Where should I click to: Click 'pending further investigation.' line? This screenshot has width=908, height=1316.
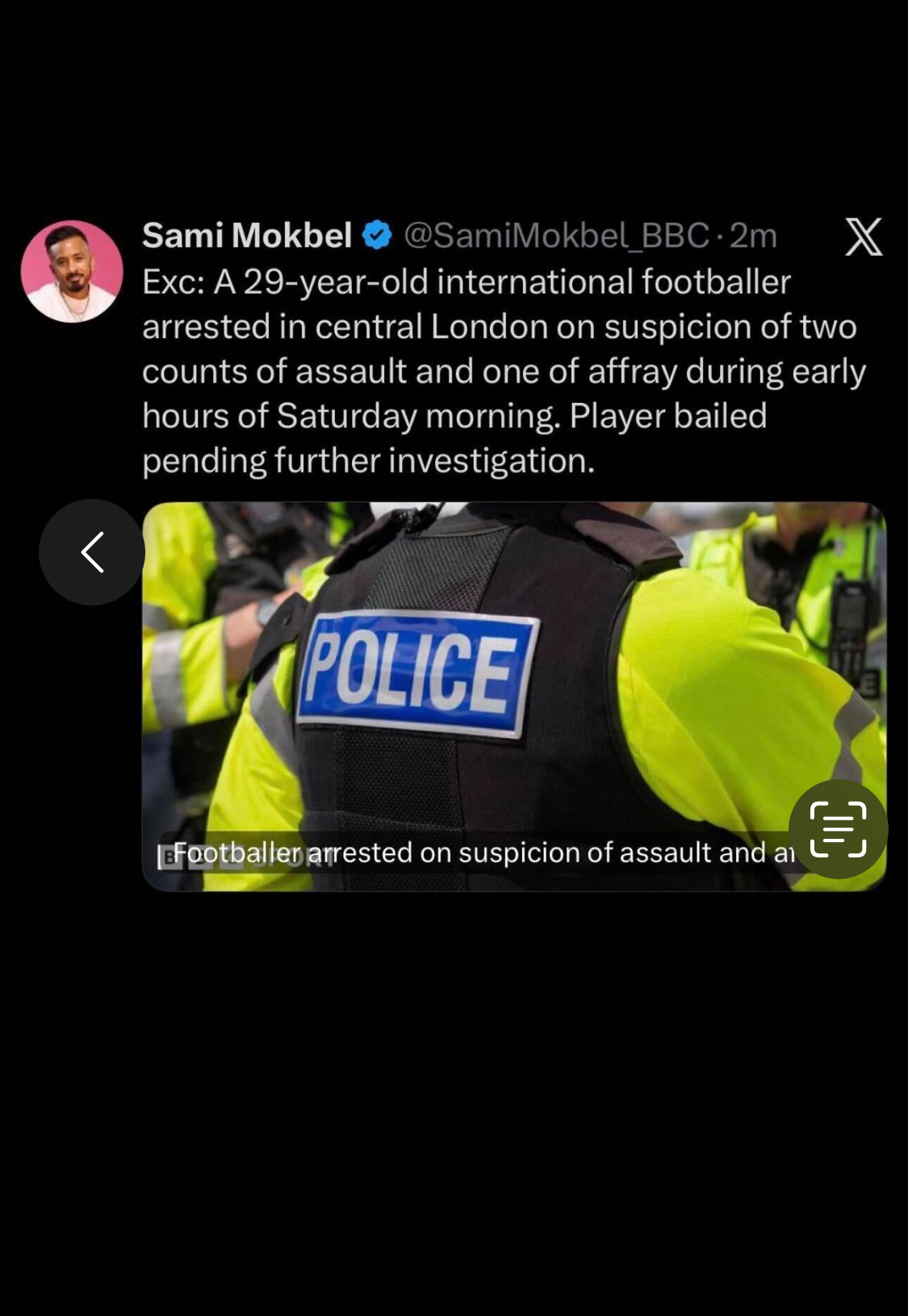(369, 461)
